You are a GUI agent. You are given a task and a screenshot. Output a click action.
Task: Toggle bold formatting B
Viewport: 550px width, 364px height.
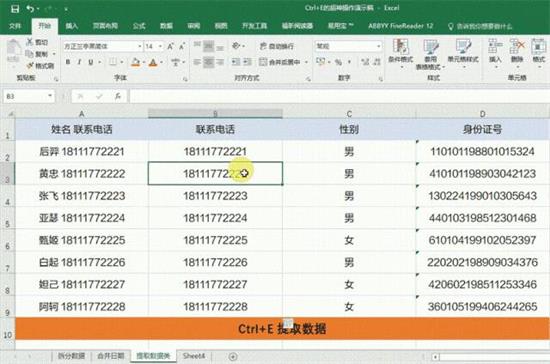pos(68,62)
